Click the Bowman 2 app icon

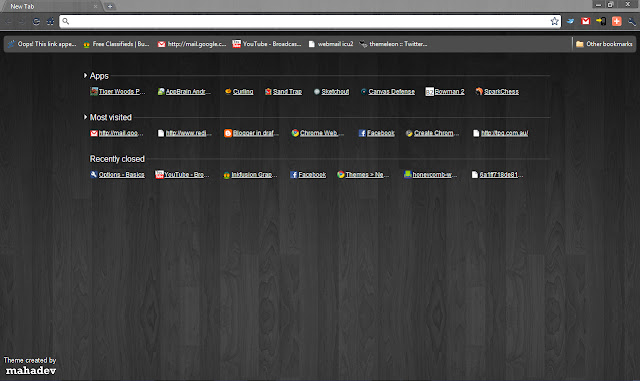(429, 92)
